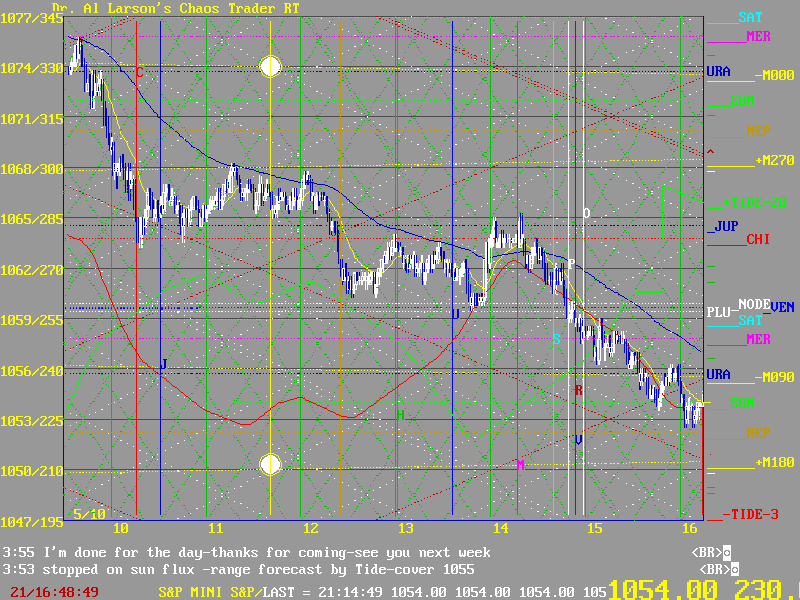This screenshot has width=800, height=600.
Task: Click the blue J marker inside the chart
Action: click(163, 364)
